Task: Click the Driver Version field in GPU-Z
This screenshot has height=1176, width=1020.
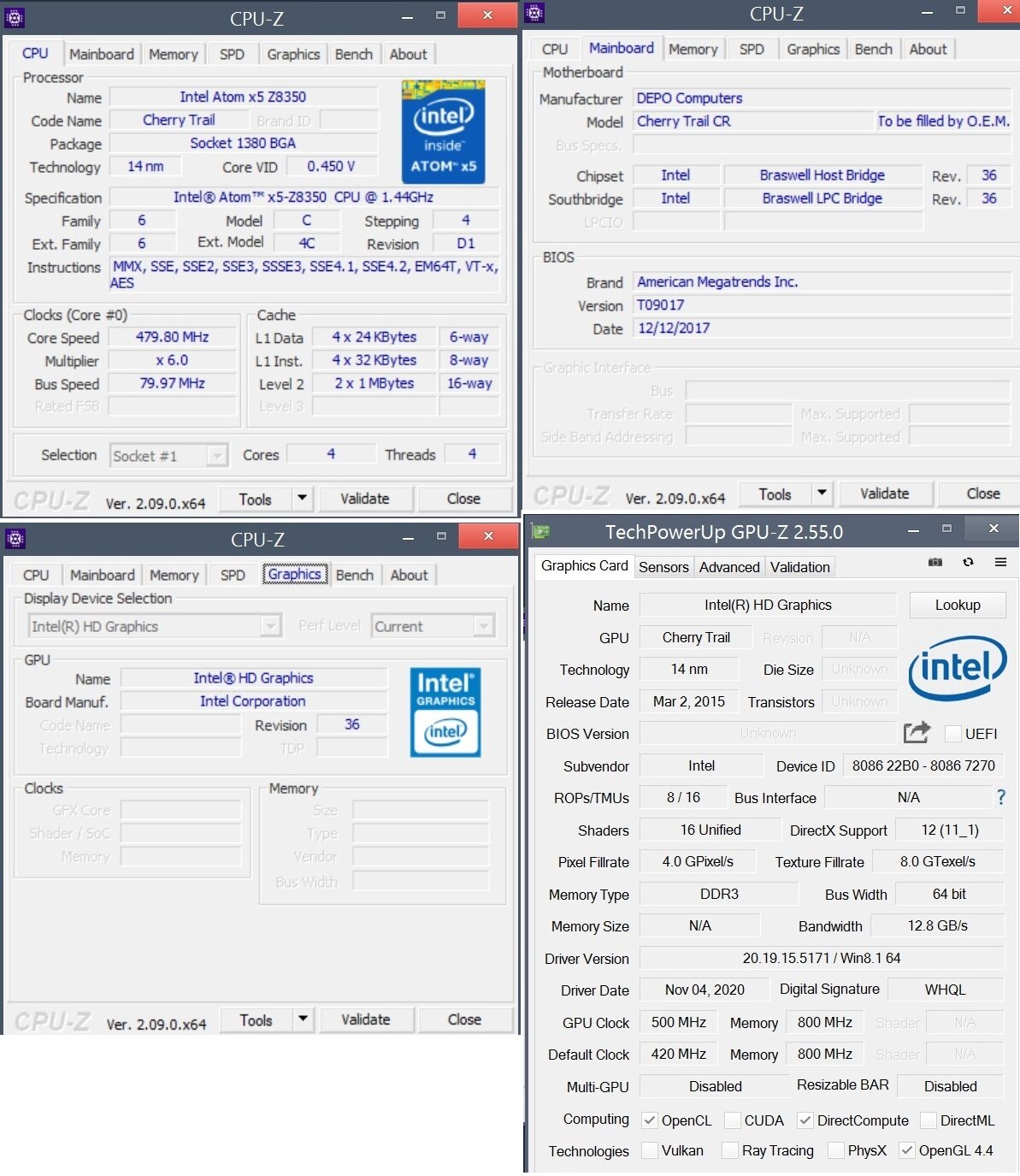Action: click(x=822, y=958)
